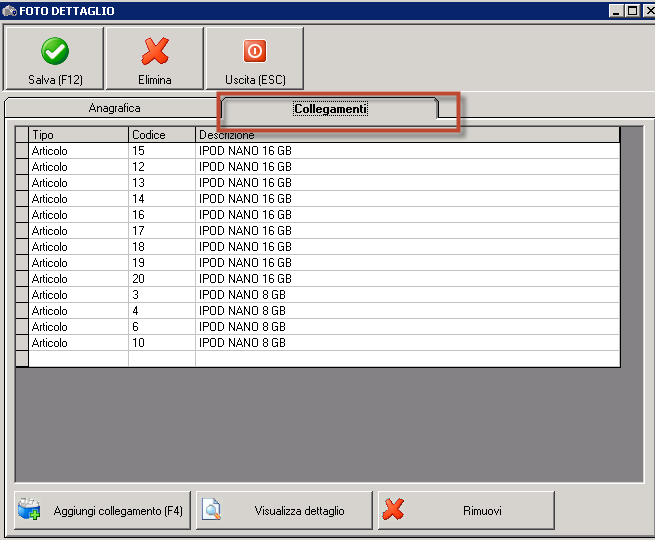The width and height of the screenshot is (655, 540).
Task: Click the magnifier document icon for Visualizza dettaglio
Action: tap(211, 510)
